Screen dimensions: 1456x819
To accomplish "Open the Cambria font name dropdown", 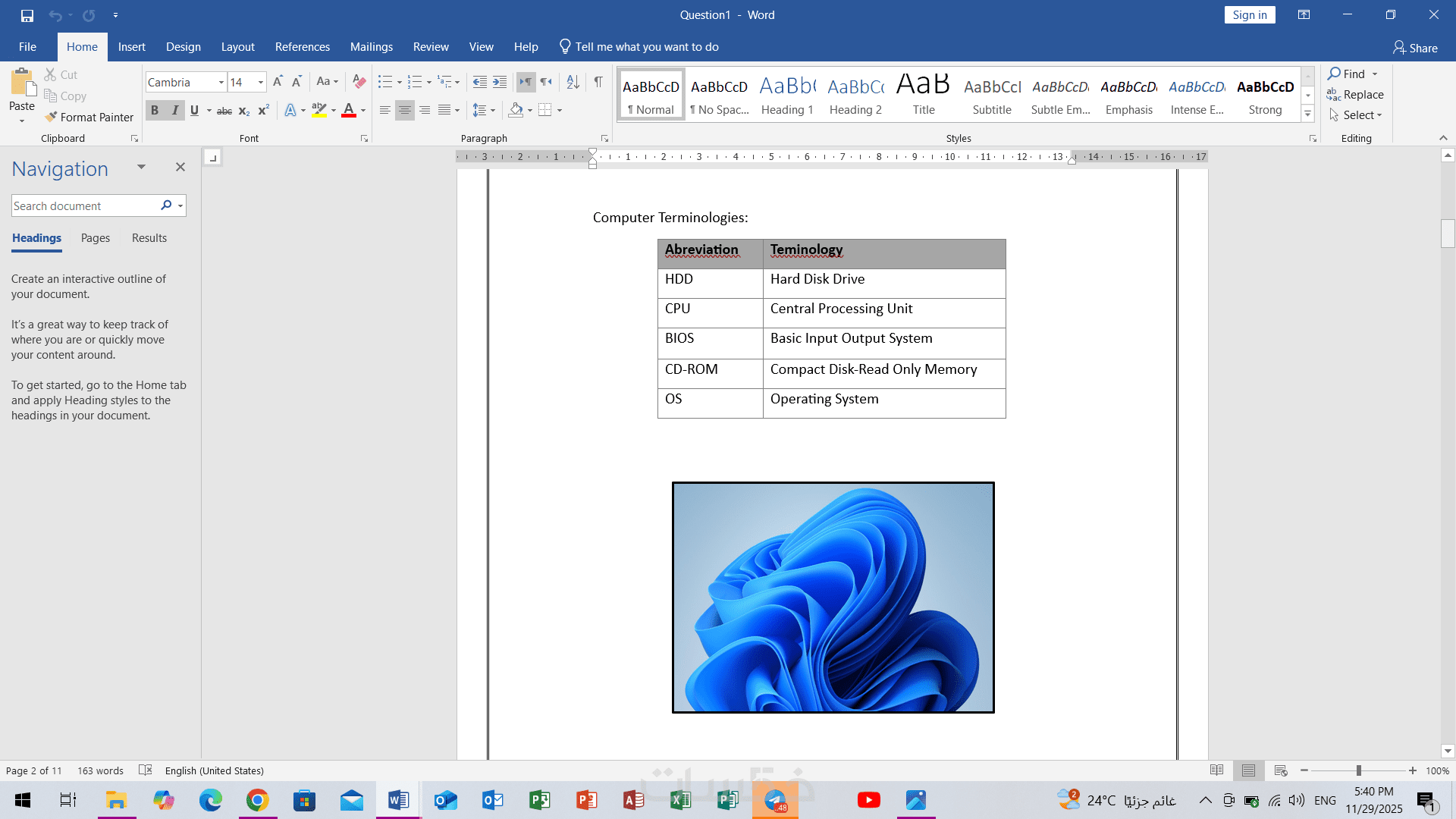I will (221, 83).
